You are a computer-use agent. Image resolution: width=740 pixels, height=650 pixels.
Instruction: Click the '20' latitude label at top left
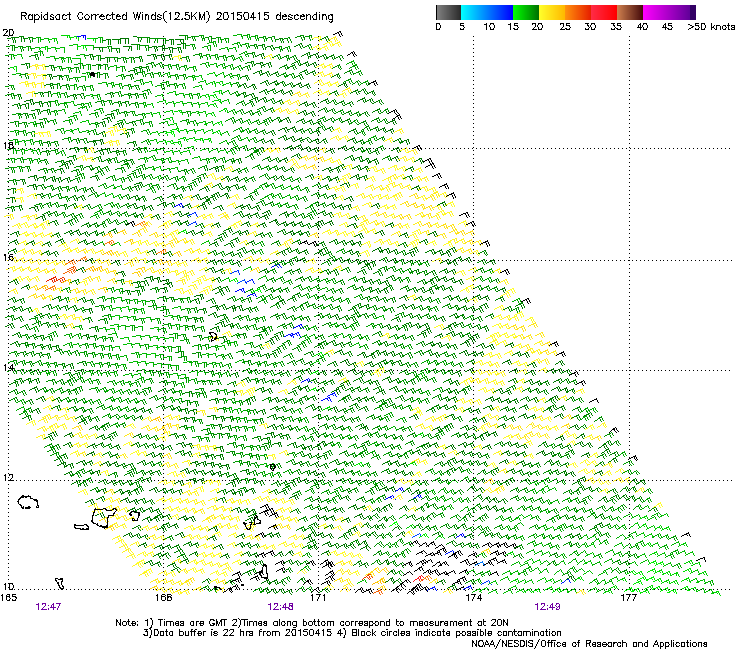tap(8, 33)
